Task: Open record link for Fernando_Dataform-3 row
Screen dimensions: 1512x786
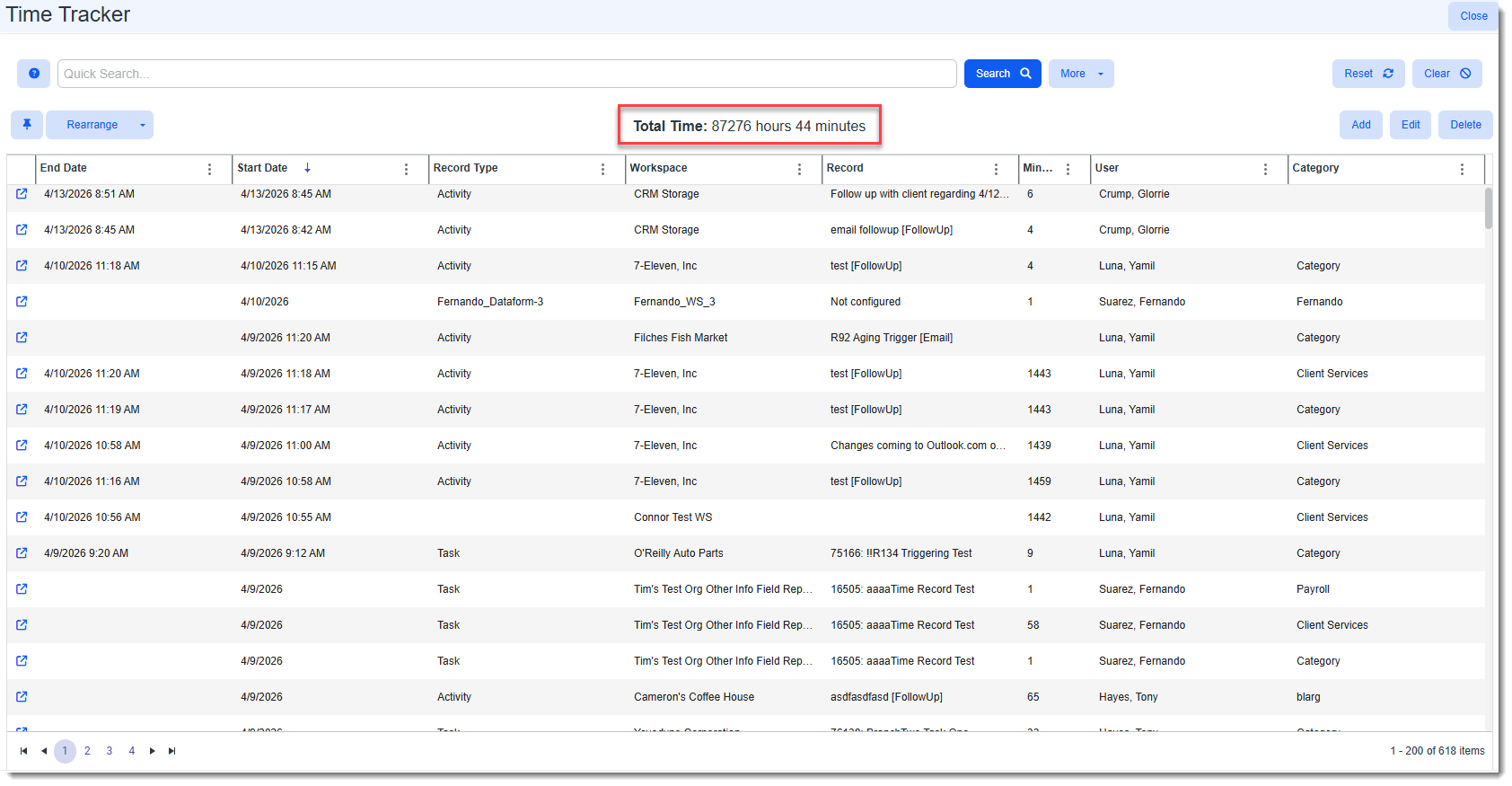Action: [22, 302]
